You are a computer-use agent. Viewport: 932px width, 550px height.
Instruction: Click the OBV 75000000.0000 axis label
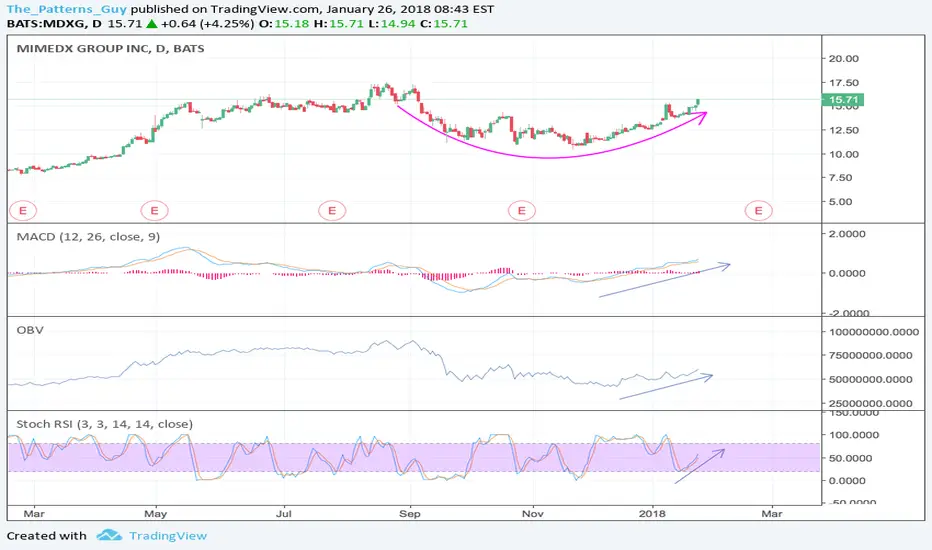tap(870, 356)
